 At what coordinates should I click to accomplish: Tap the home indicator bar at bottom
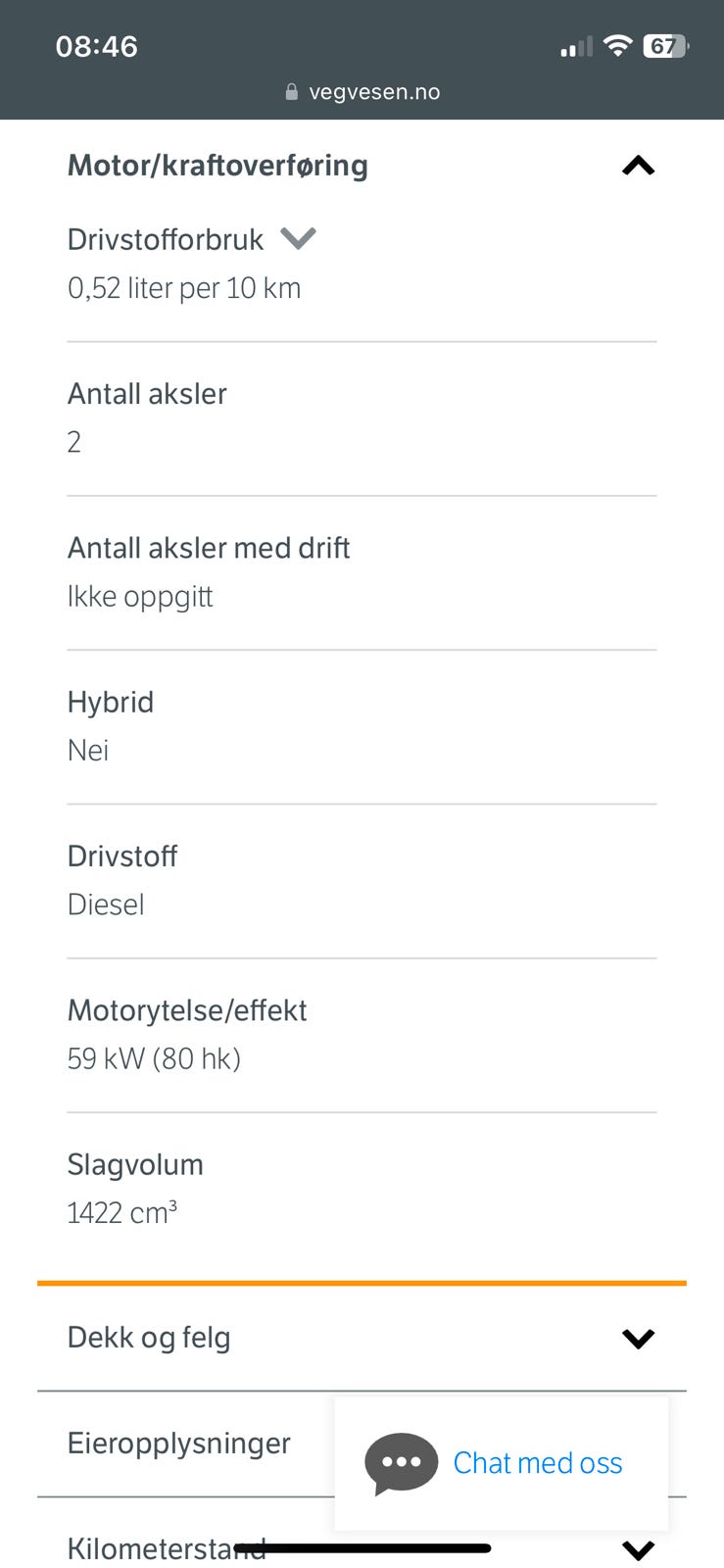click(362, 1548)
